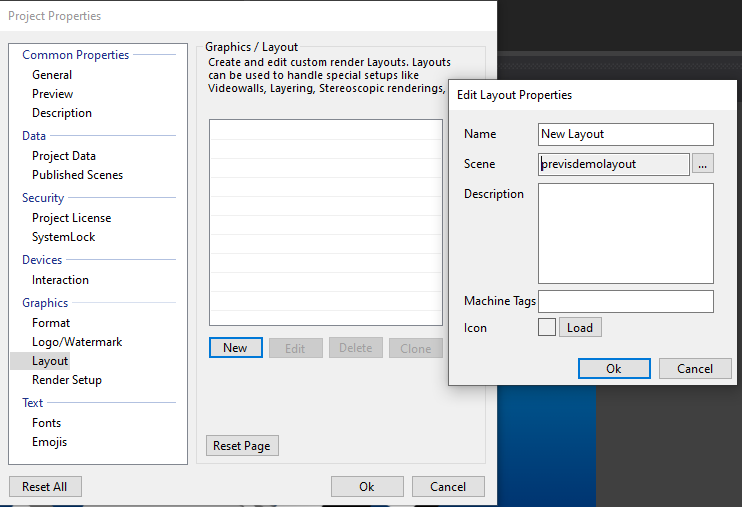Click the scene browse ellipsis button
The height and width of the screenshot is (507, 742).
point(703,163)
